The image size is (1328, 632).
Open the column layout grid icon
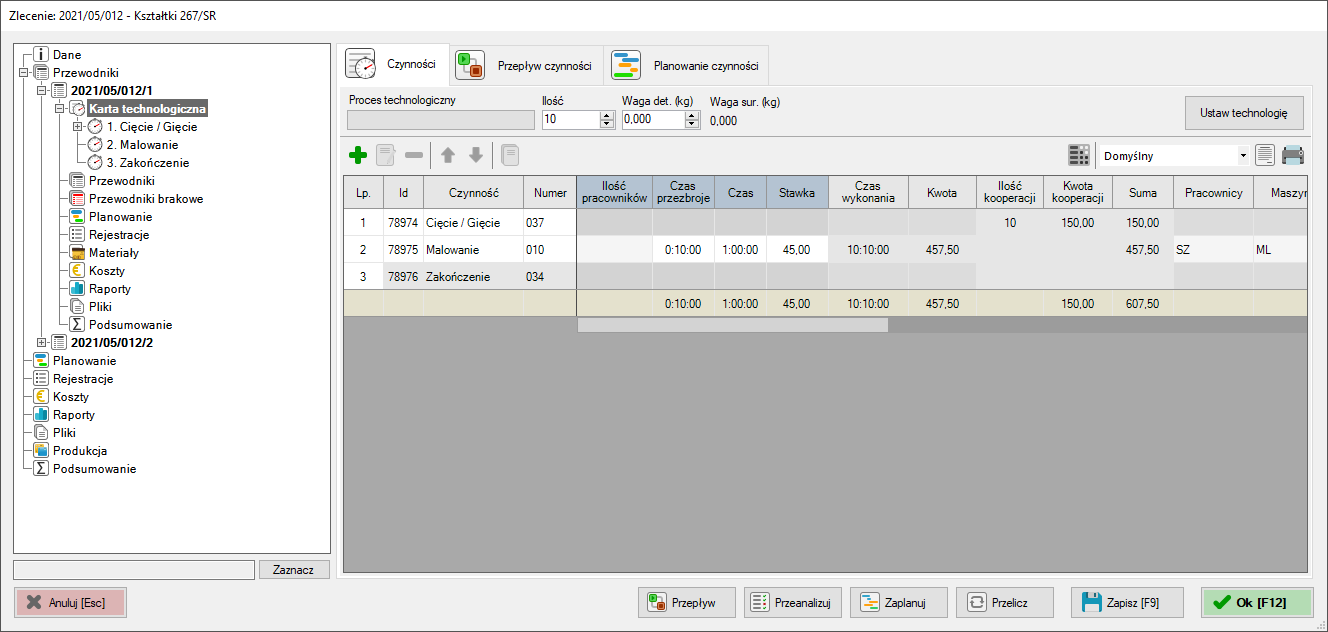(x=1079, y=155)
